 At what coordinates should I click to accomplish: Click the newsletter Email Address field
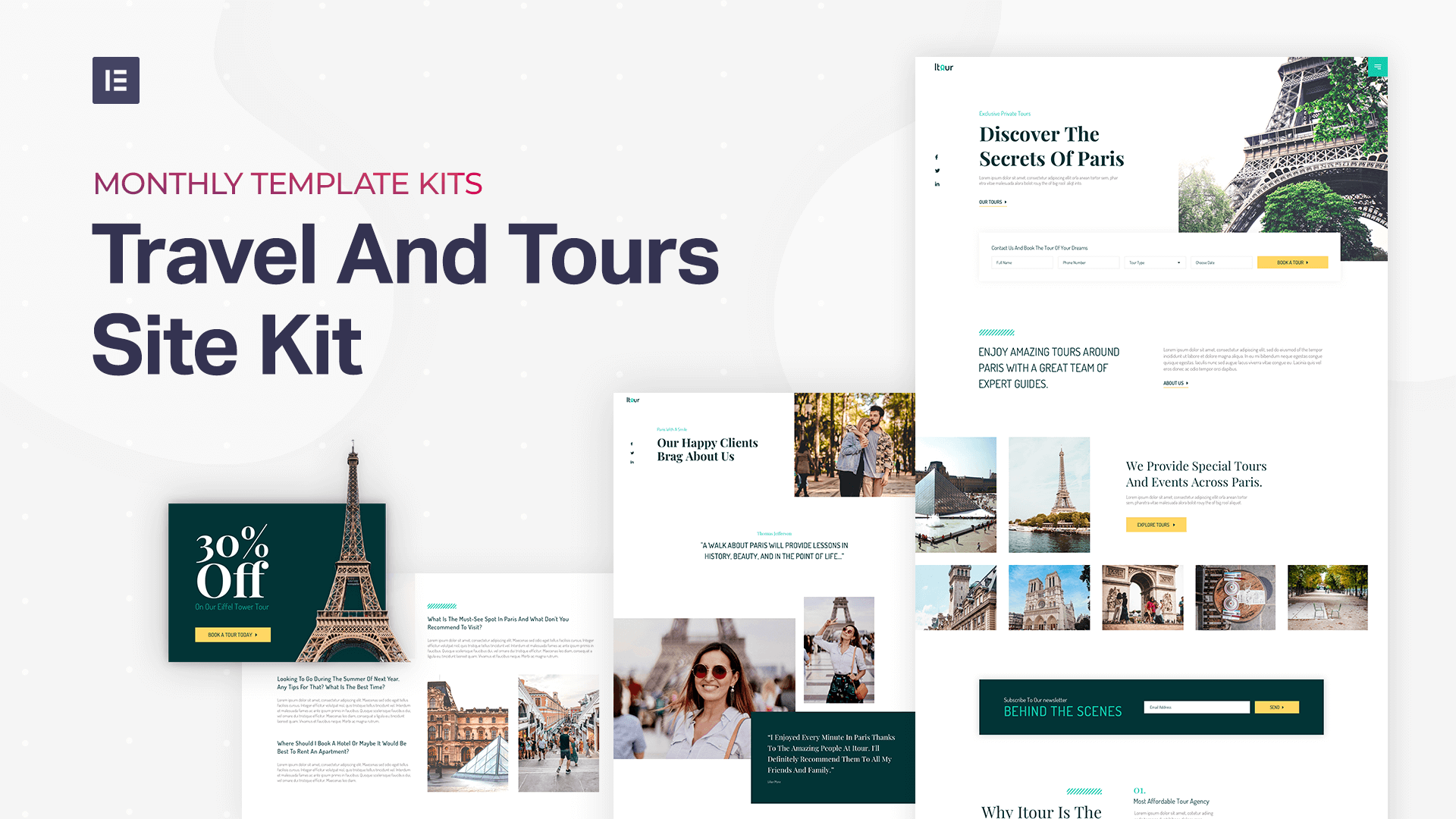(x=1196, y=707)
